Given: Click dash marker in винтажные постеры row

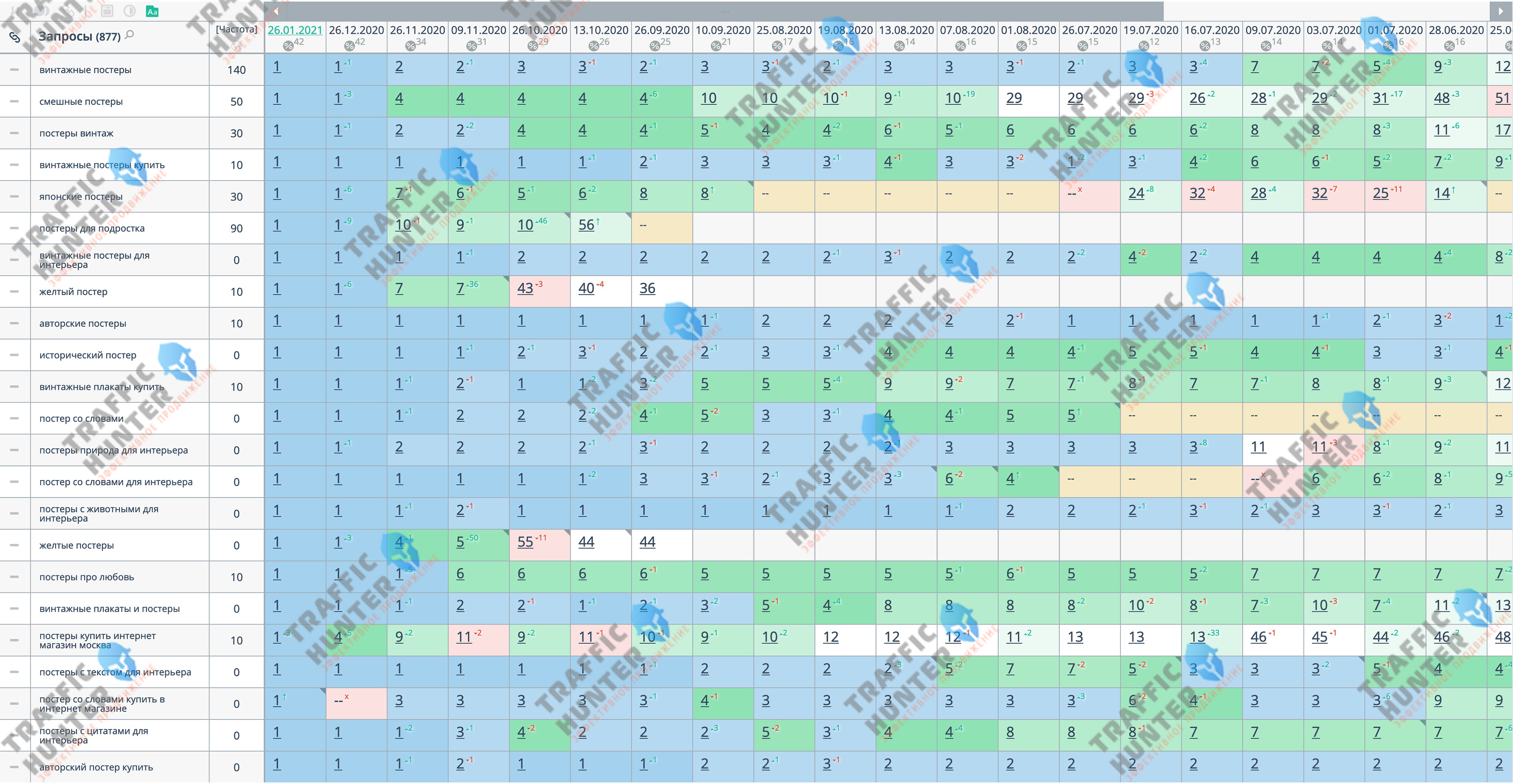Looking at the screenshot, I should point(15,70).
